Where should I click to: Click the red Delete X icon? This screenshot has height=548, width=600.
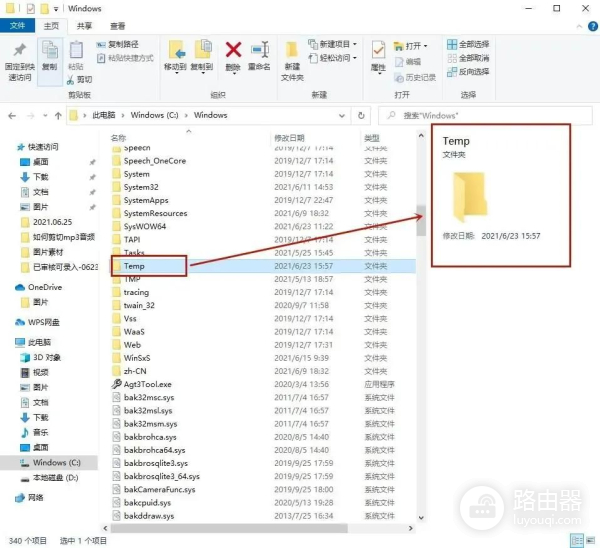point(233,50)
